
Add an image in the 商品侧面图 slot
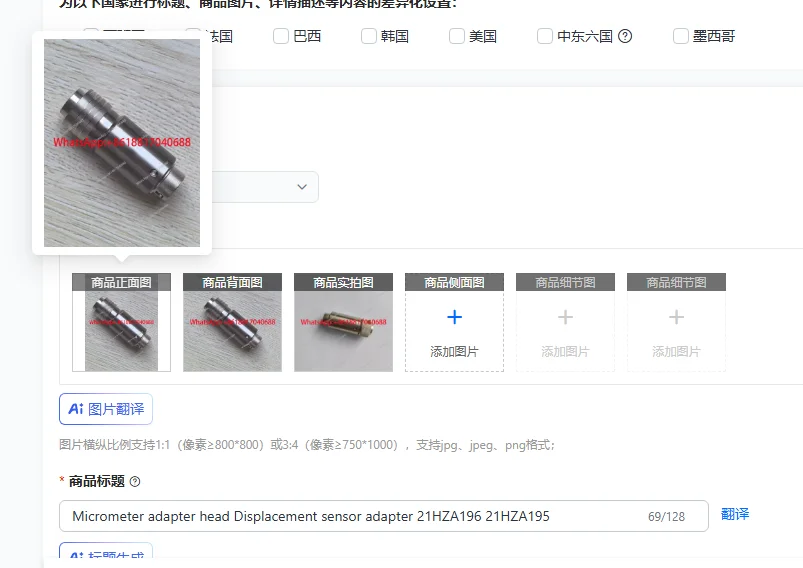454,322
